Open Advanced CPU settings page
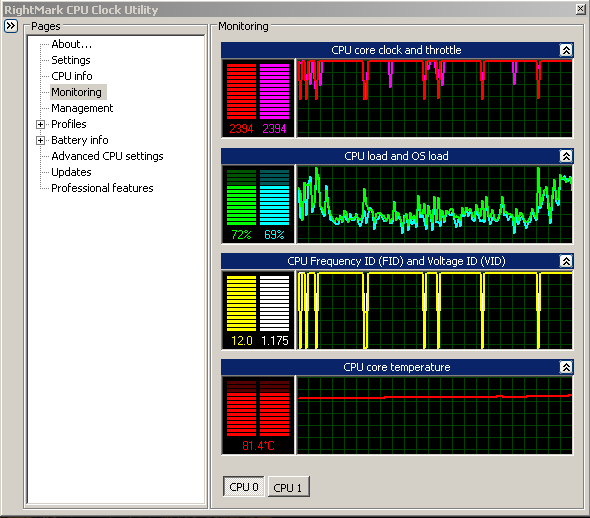590x518 pixels. 107,156
